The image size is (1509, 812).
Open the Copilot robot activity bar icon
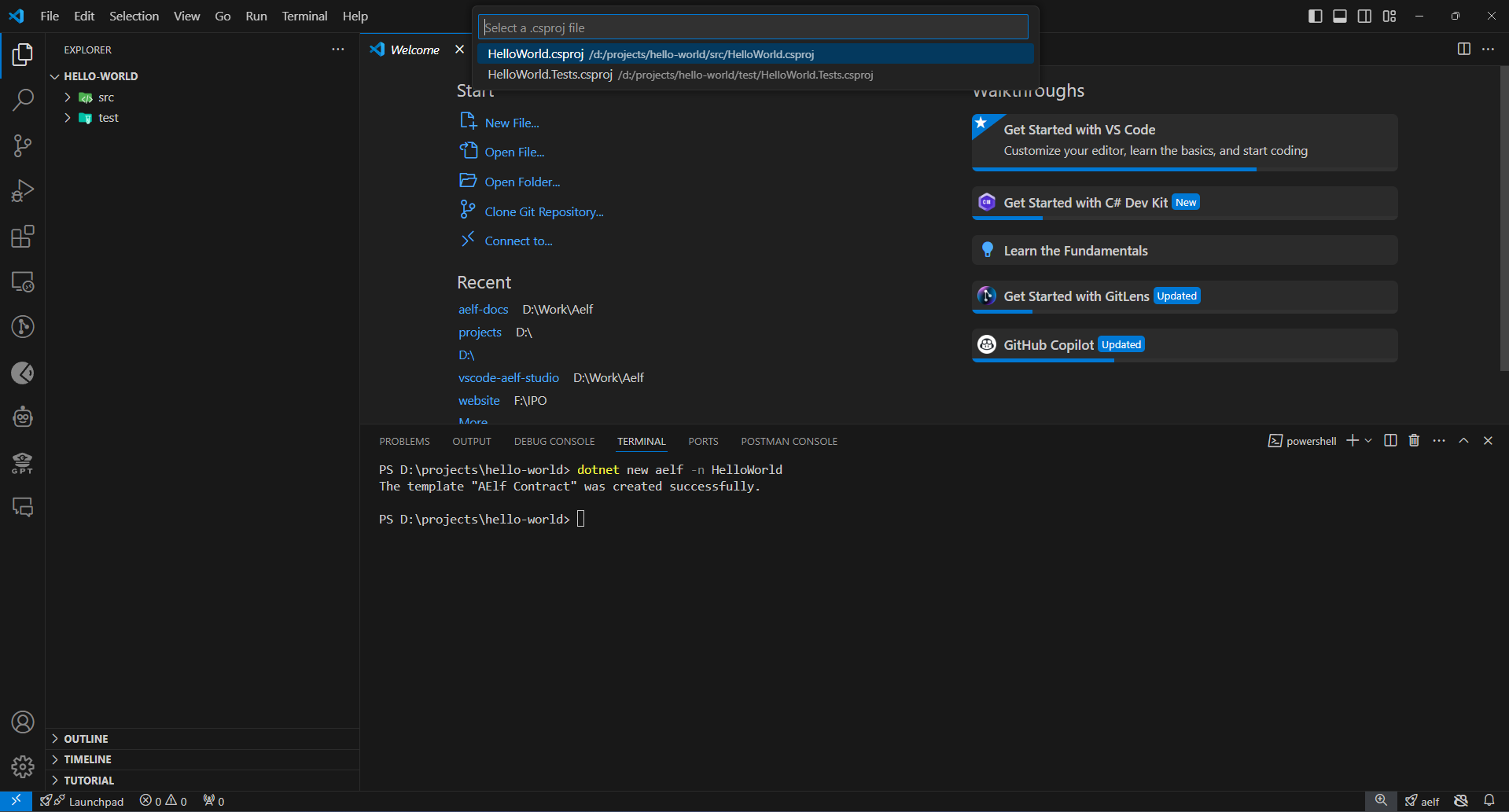[x=23, y=417]
